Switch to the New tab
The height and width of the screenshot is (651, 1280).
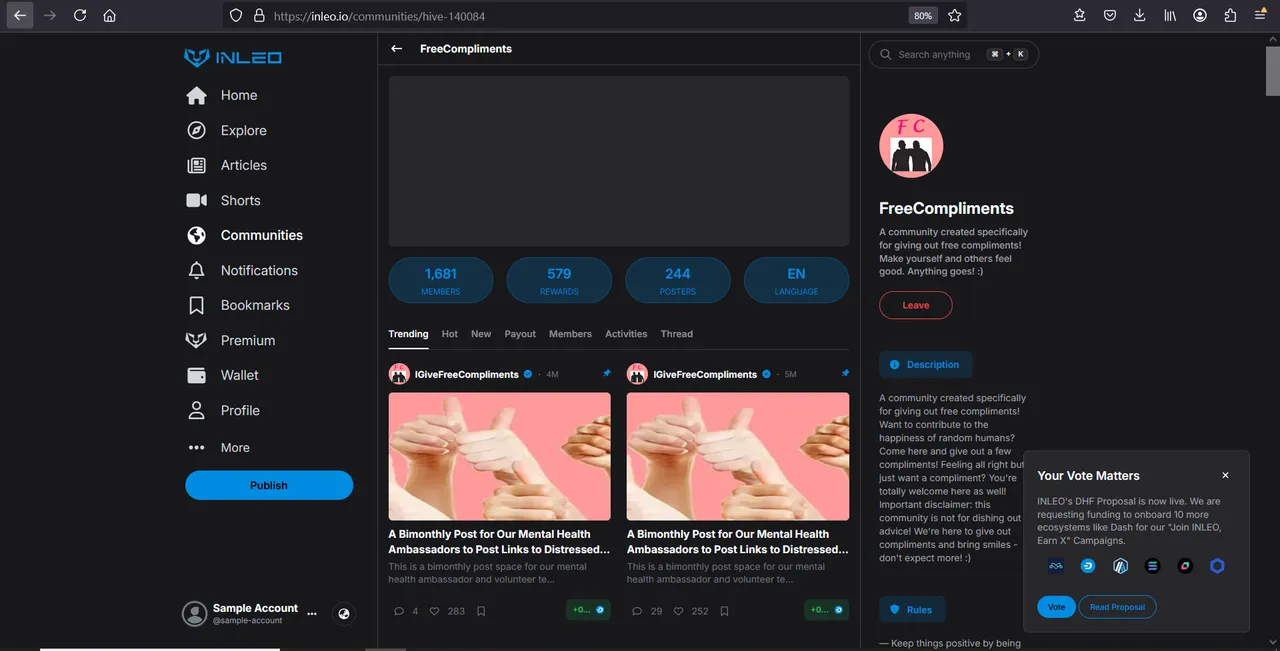(x=481, y=334)
